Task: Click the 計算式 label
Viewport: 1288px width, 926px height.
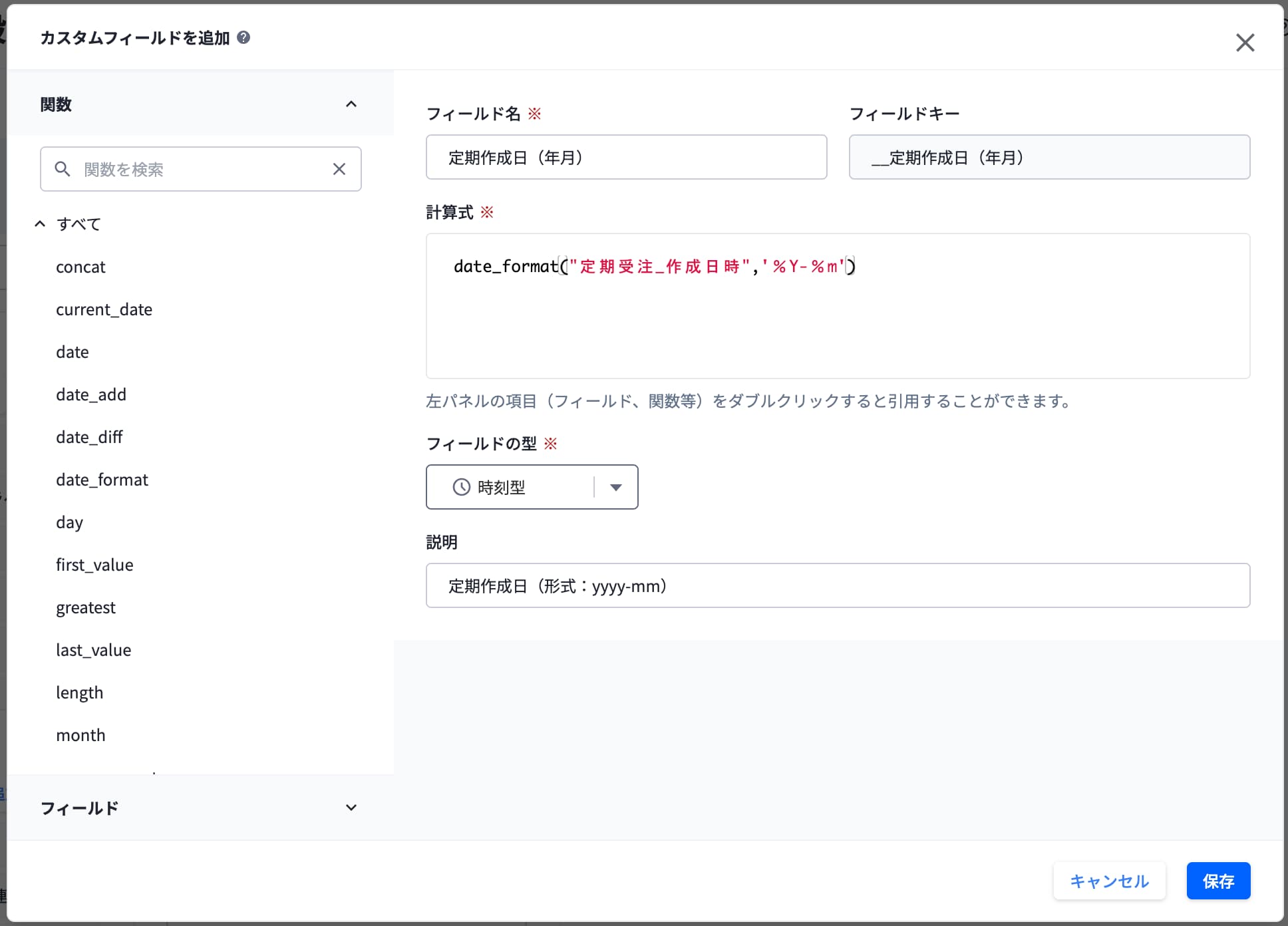Action: (x=450, y=212)
